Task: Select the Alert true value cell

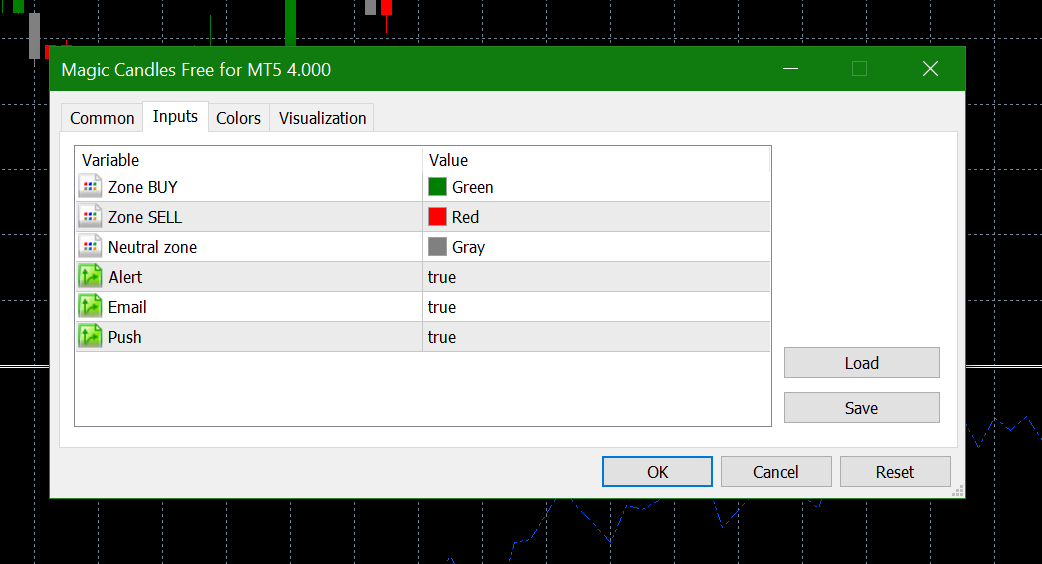Action: 596,277
